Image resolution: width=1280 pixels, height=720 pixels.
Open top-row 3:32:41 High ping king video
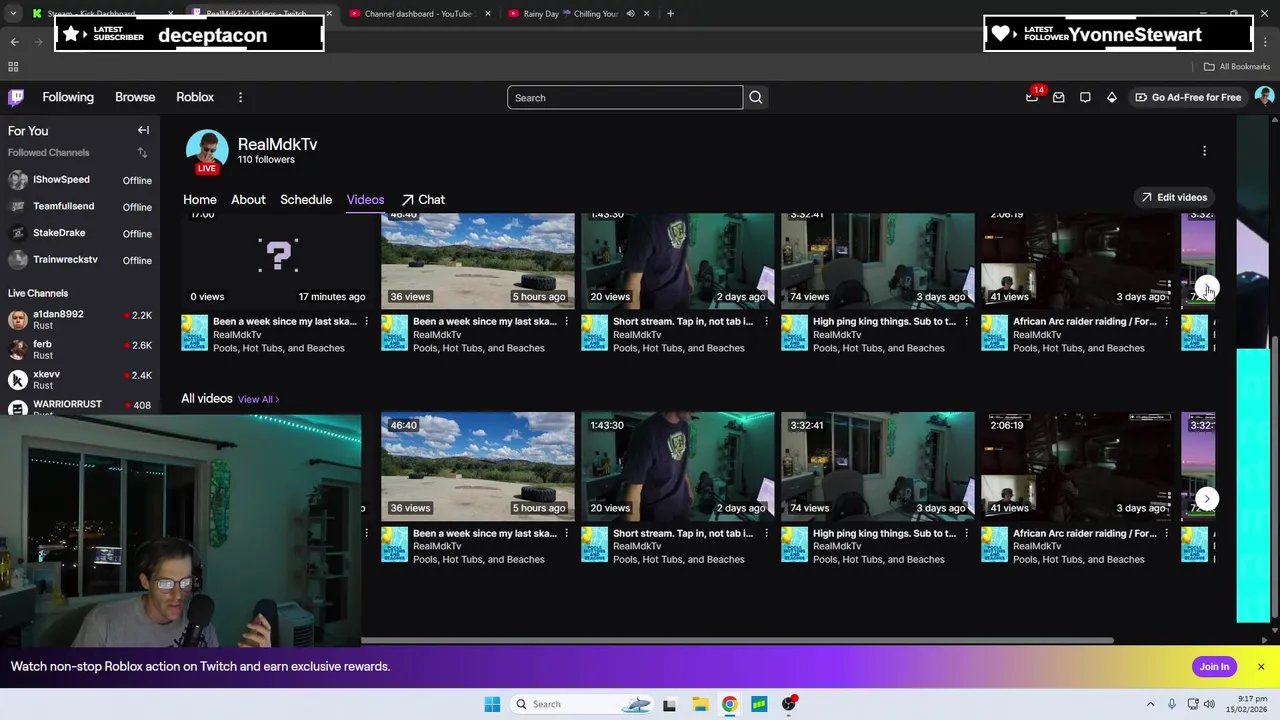pos(878,260)
